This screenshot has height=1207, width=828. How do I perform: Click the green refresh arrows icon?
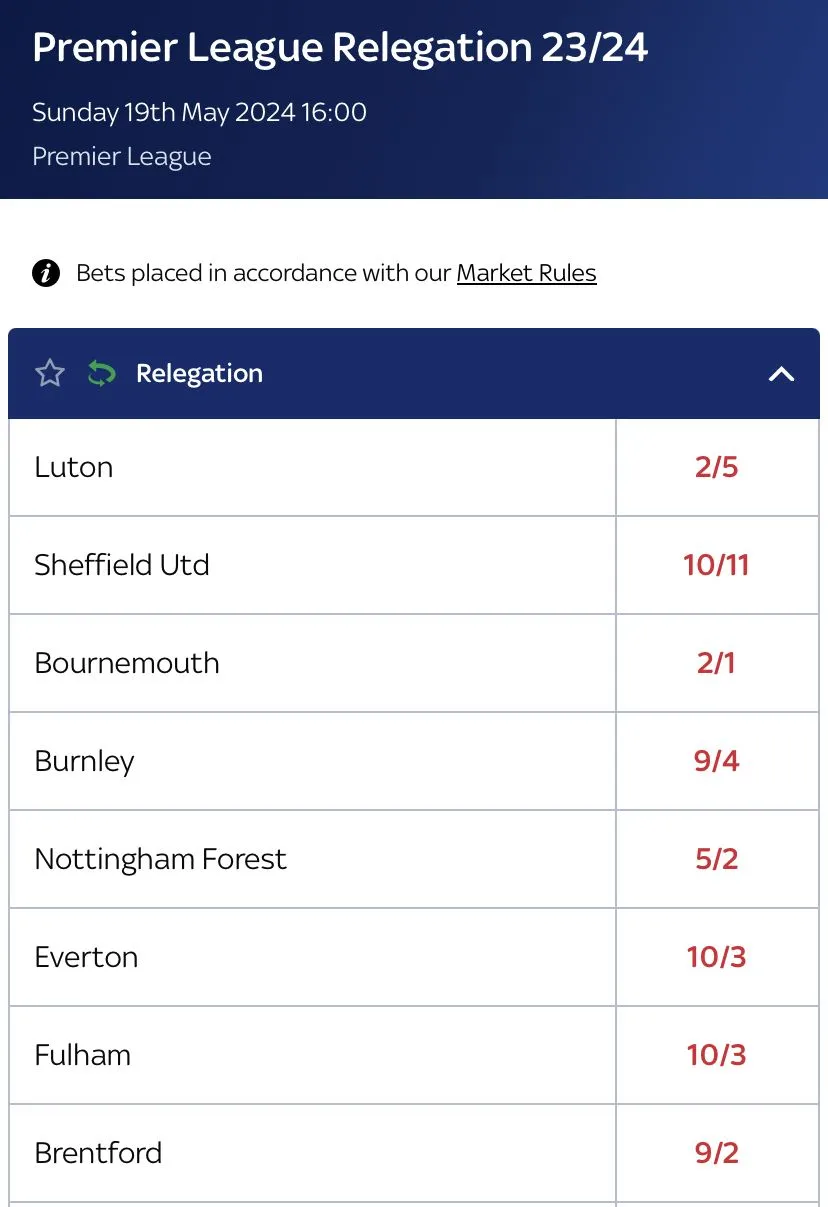tap(101, 374)
